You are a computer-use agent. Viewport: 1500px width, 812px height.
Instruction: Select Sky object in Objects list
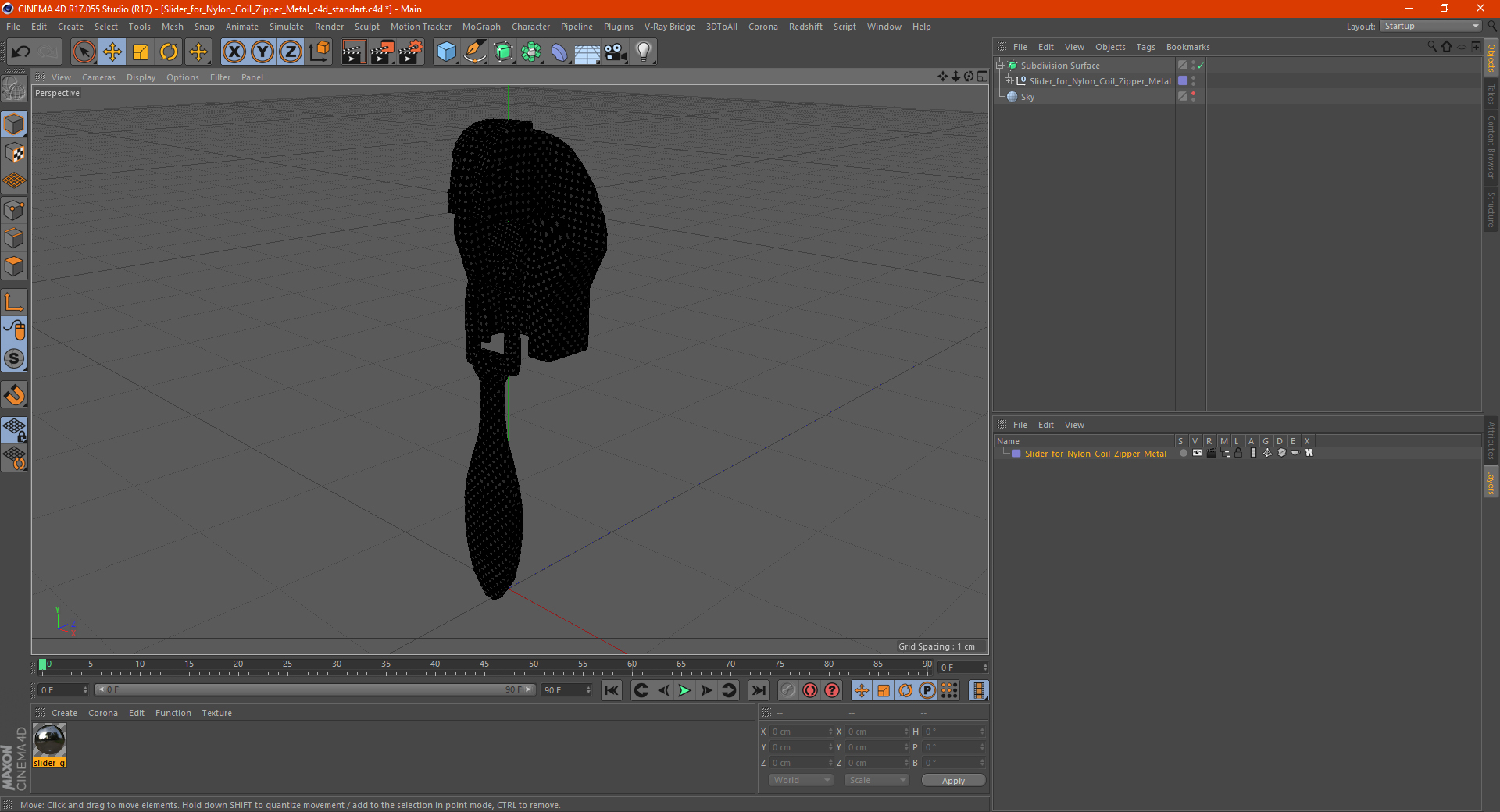coord(1027,97)
